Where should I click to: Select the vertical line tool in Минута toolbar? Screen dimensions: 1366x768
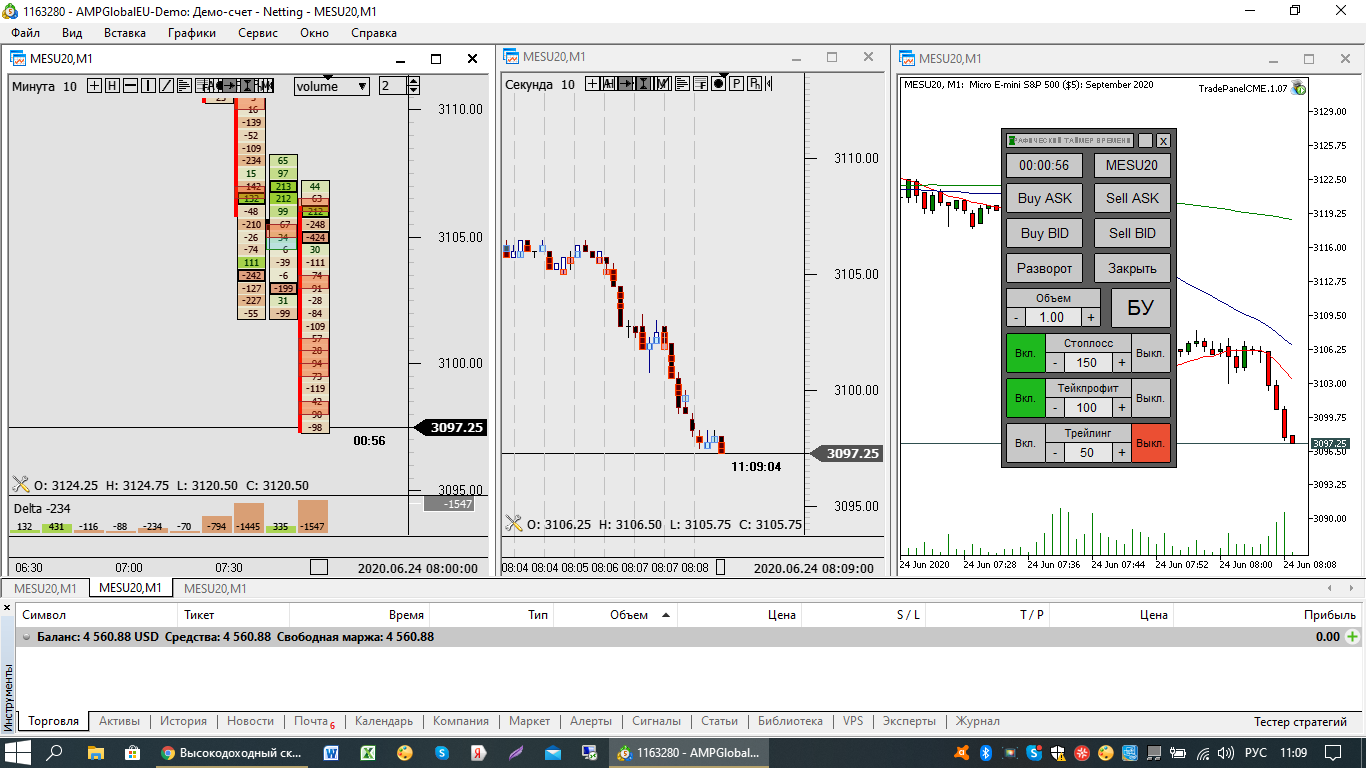[148, 86]
